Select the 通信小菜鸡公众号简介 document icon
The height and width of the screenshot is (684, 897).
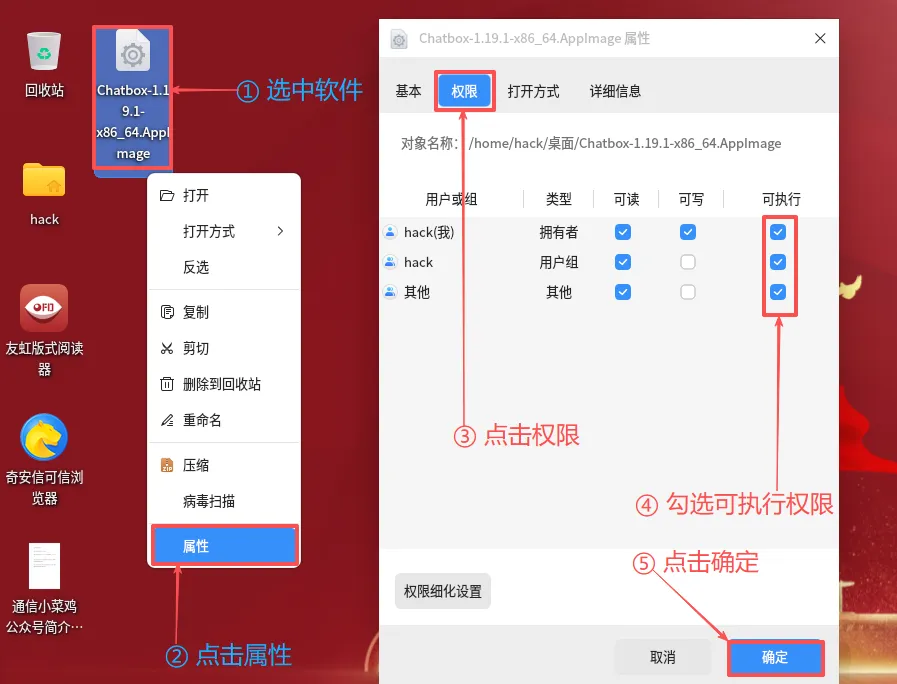(44, 566)
